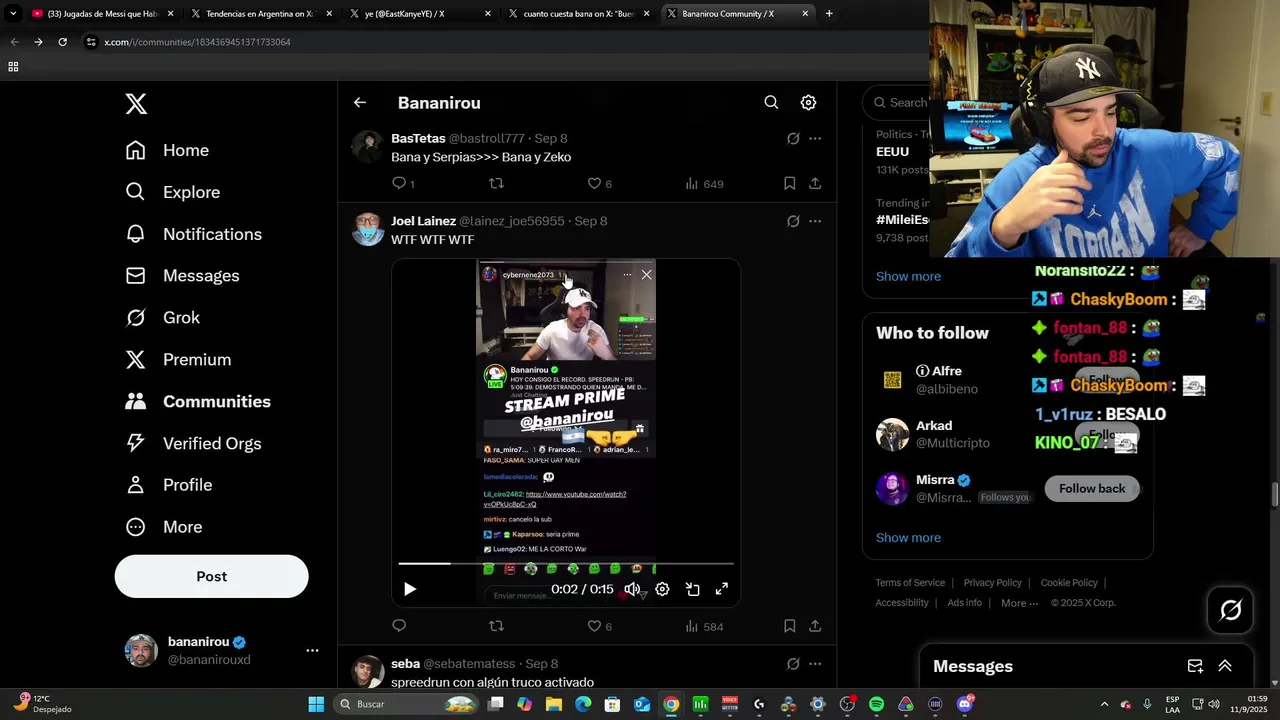This screenshot has width=1280, height=720.
Task: Open more options on BasTetas post
Action: pos(815,138)
